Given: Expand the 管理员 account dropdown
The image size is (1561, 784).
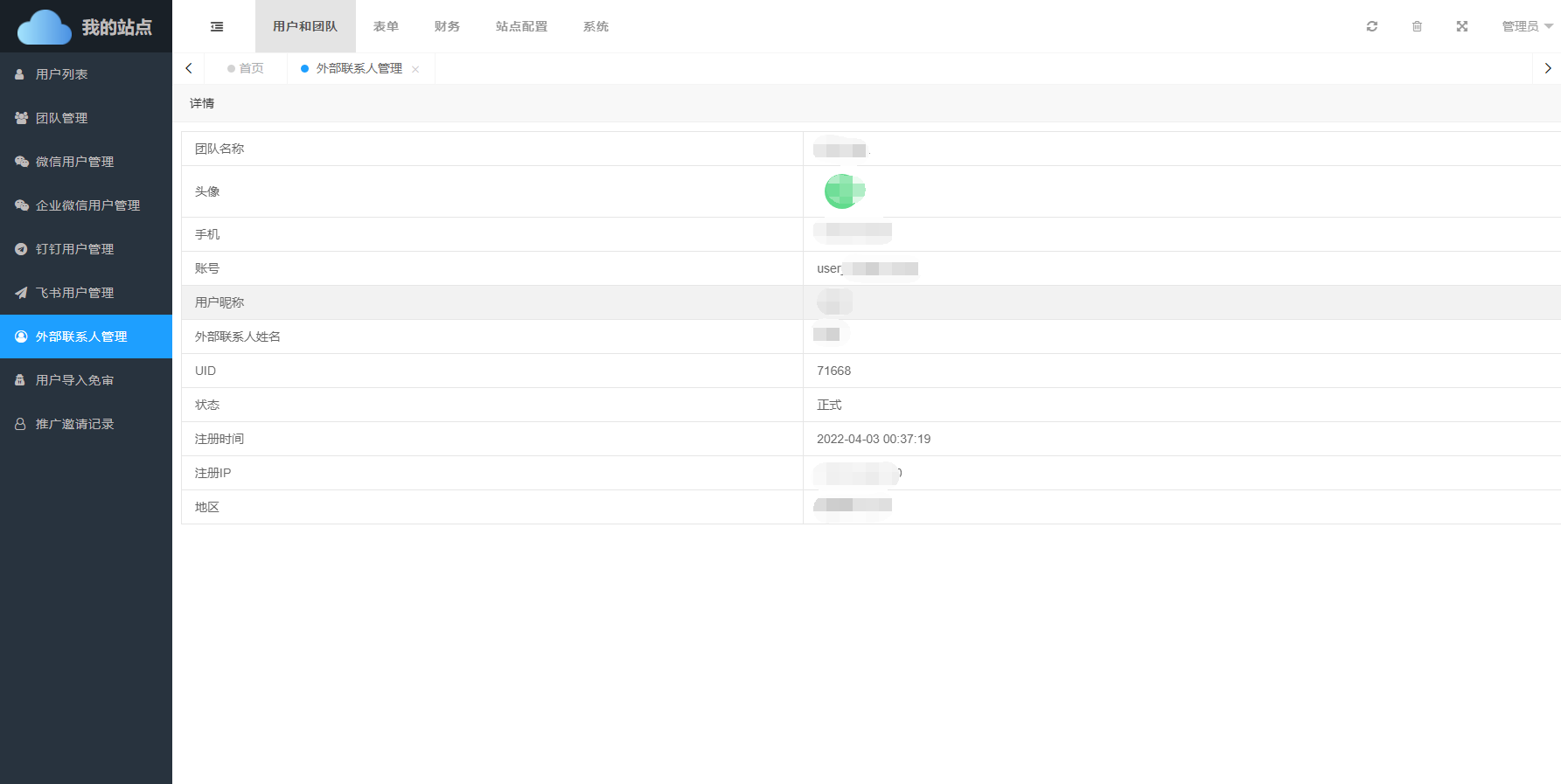Looking at the screenshot, I should point(1526,27).
